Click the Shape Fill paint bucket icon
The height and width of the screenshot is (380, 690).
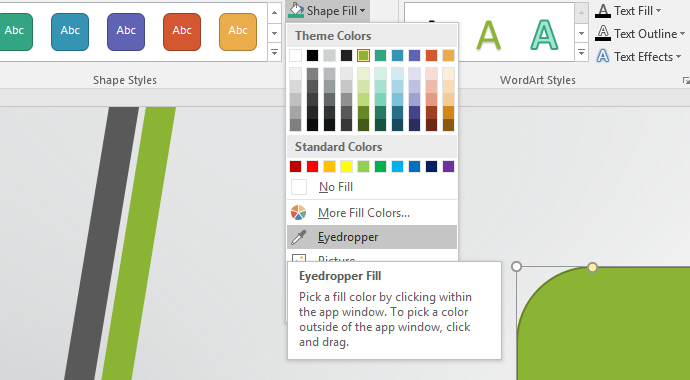tap(296, 10)
